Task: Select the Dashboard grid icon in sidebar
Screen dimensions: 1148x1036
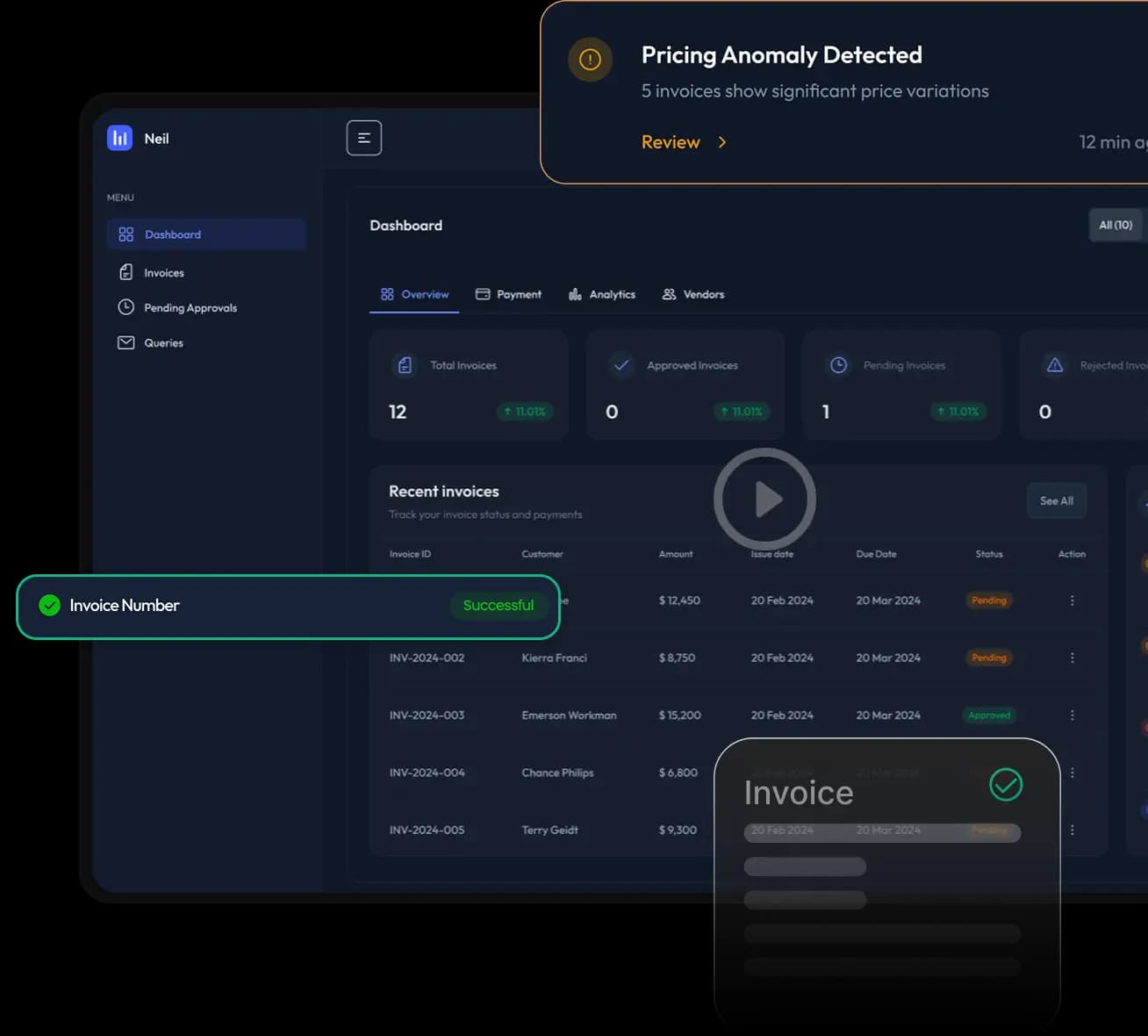Action: point(125,234)
